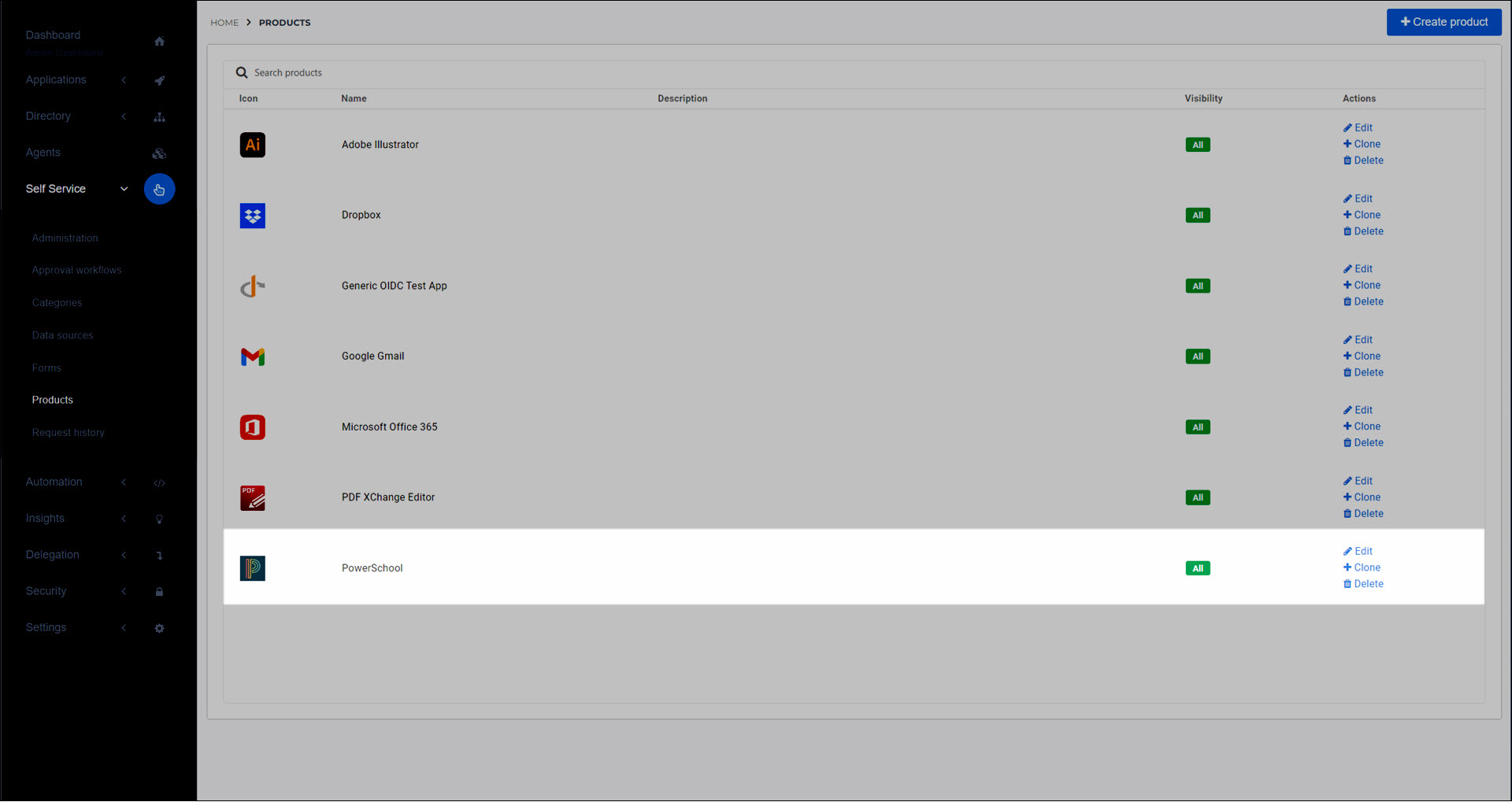The width and height of the screenshot is (1512, 802).
Task: Click the Name column header
Action: pyautogui.click(x=354, y=98)
